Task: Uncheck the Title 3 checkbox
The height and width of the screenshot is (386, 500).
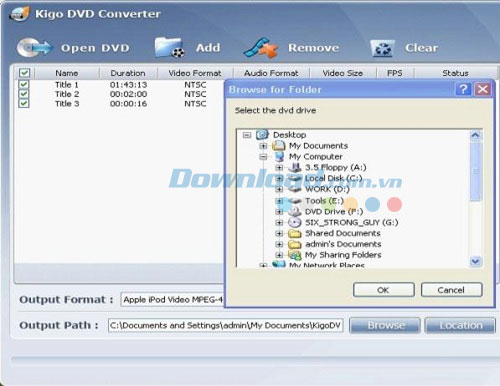Action: pos(24,103)
